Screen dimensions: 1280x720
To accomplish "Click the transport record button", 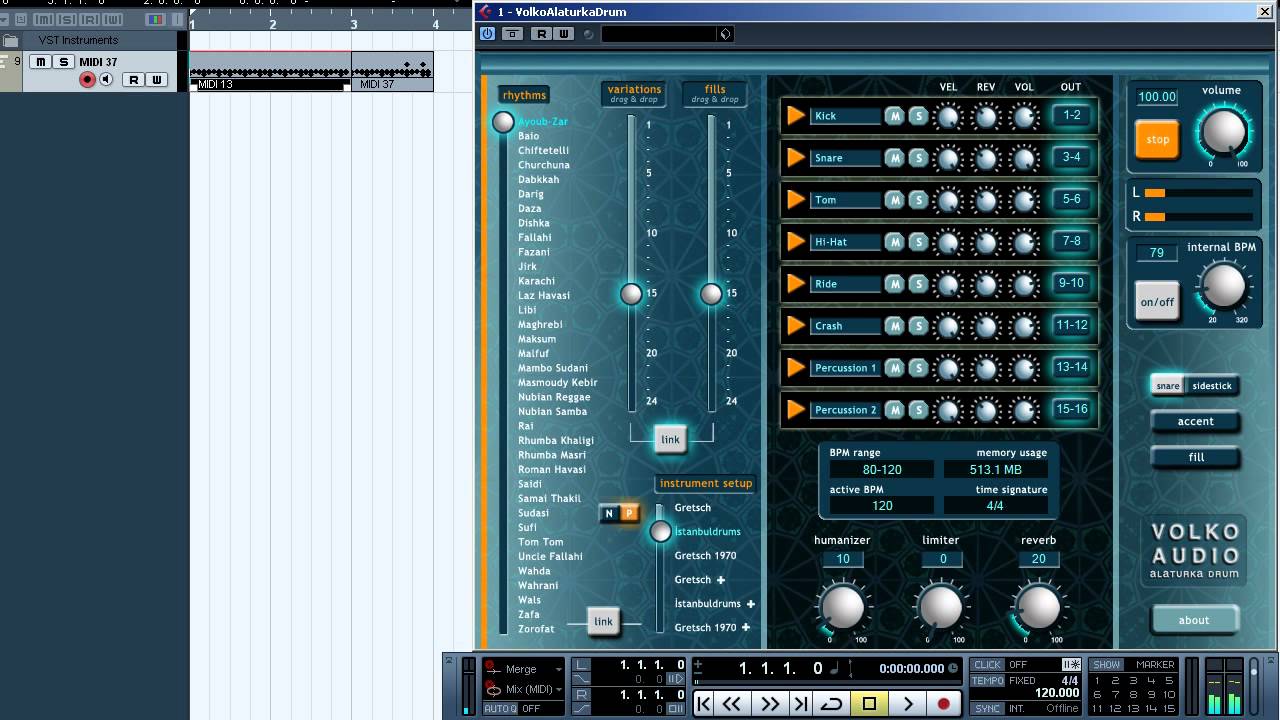I will (943, 704).
